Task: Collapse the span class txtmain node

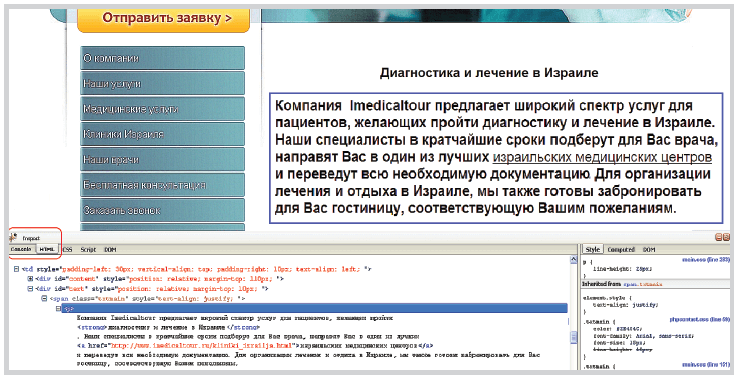Action: [x=45, y=299]
